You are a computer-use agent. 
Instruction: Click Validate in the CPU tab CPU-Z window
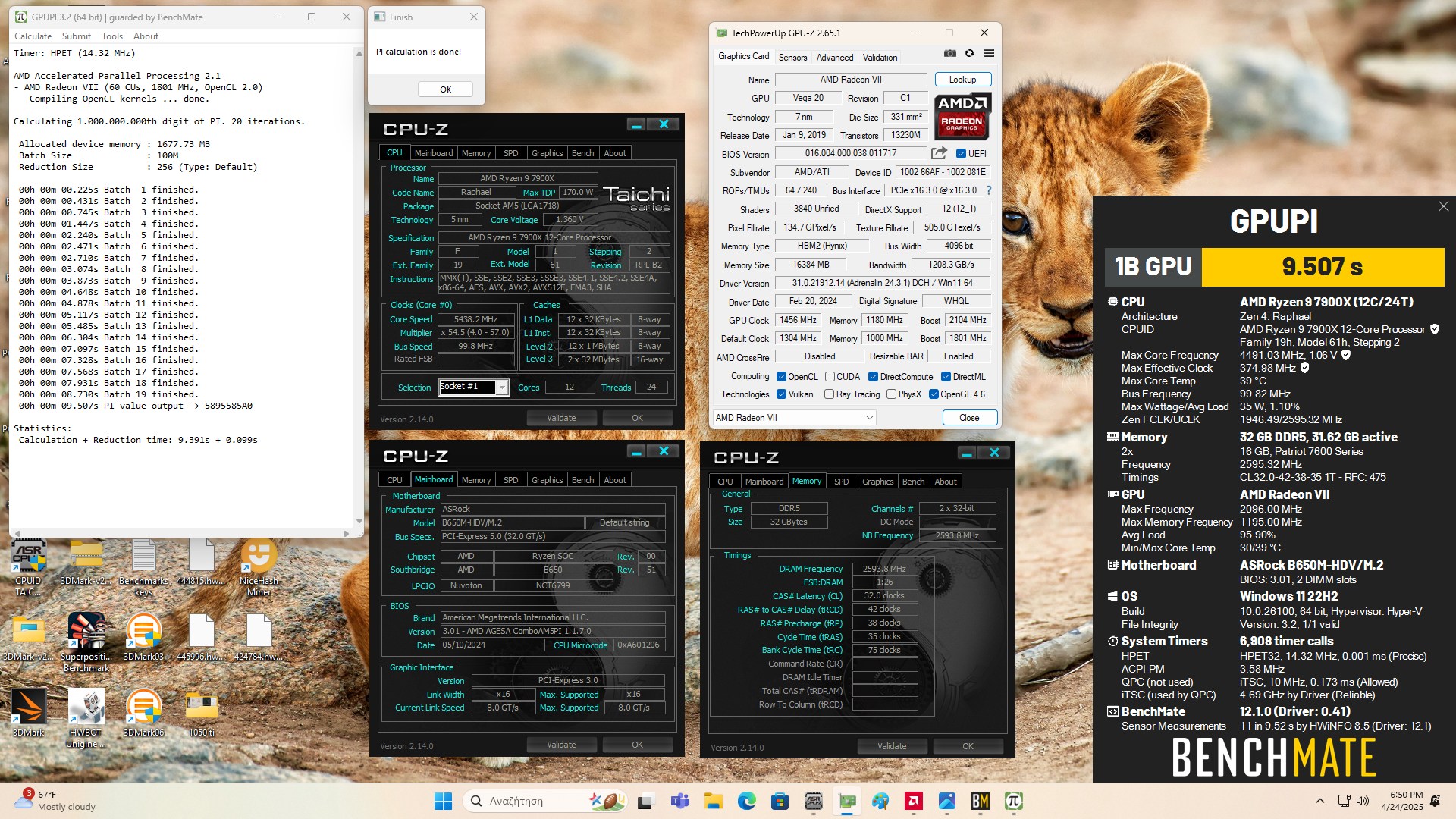click(561, 418)
